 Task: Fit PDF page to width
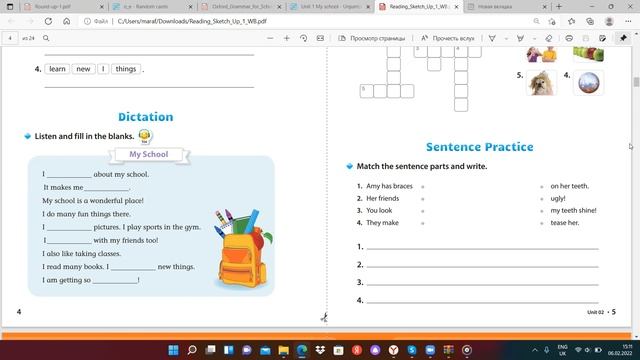[x=320, y=38]
